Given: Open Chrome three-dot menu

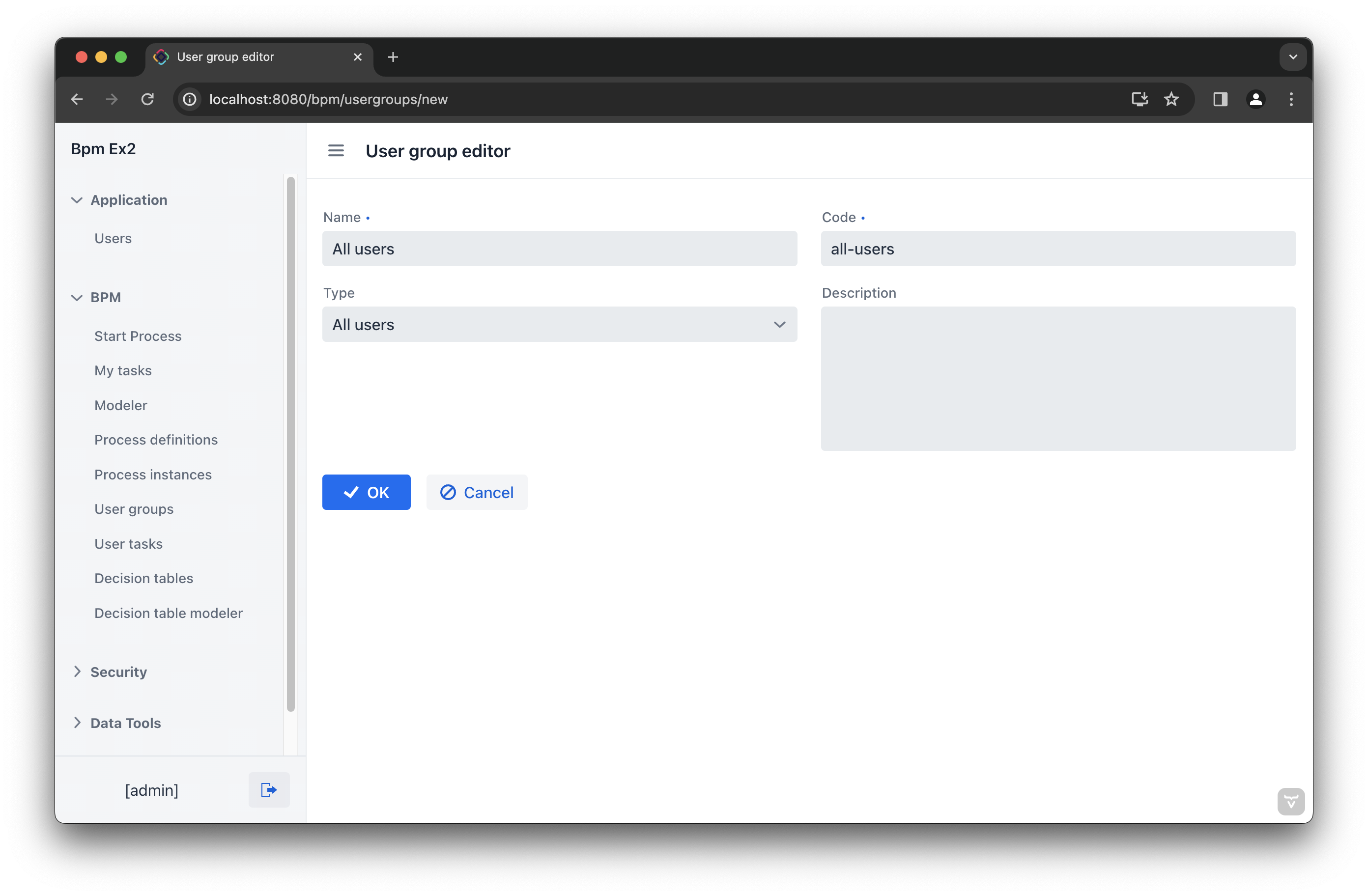Looking at the screenshot, I should (x=1291, y=99).
